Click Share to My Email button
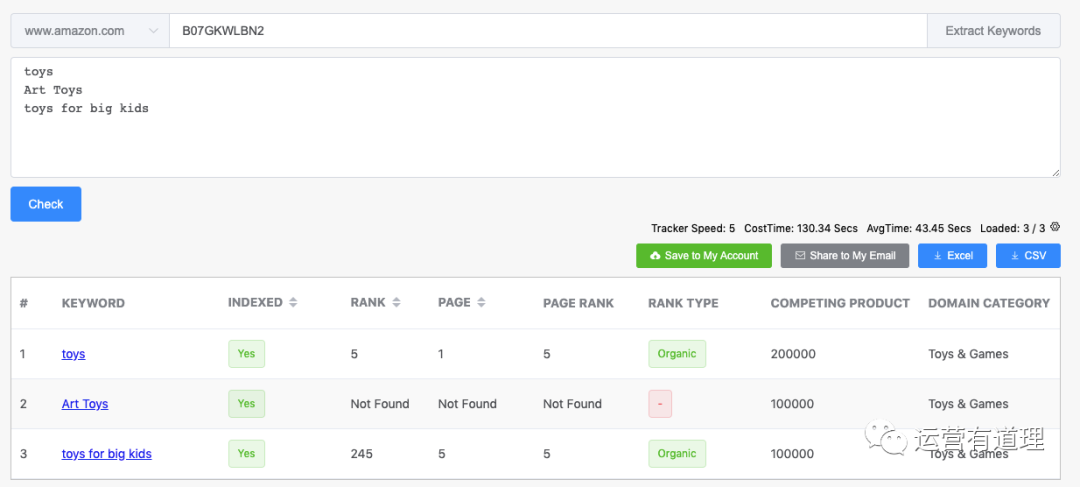This screenshot has height=487, width=1080. pyautogui.click(x=845, y=256)
